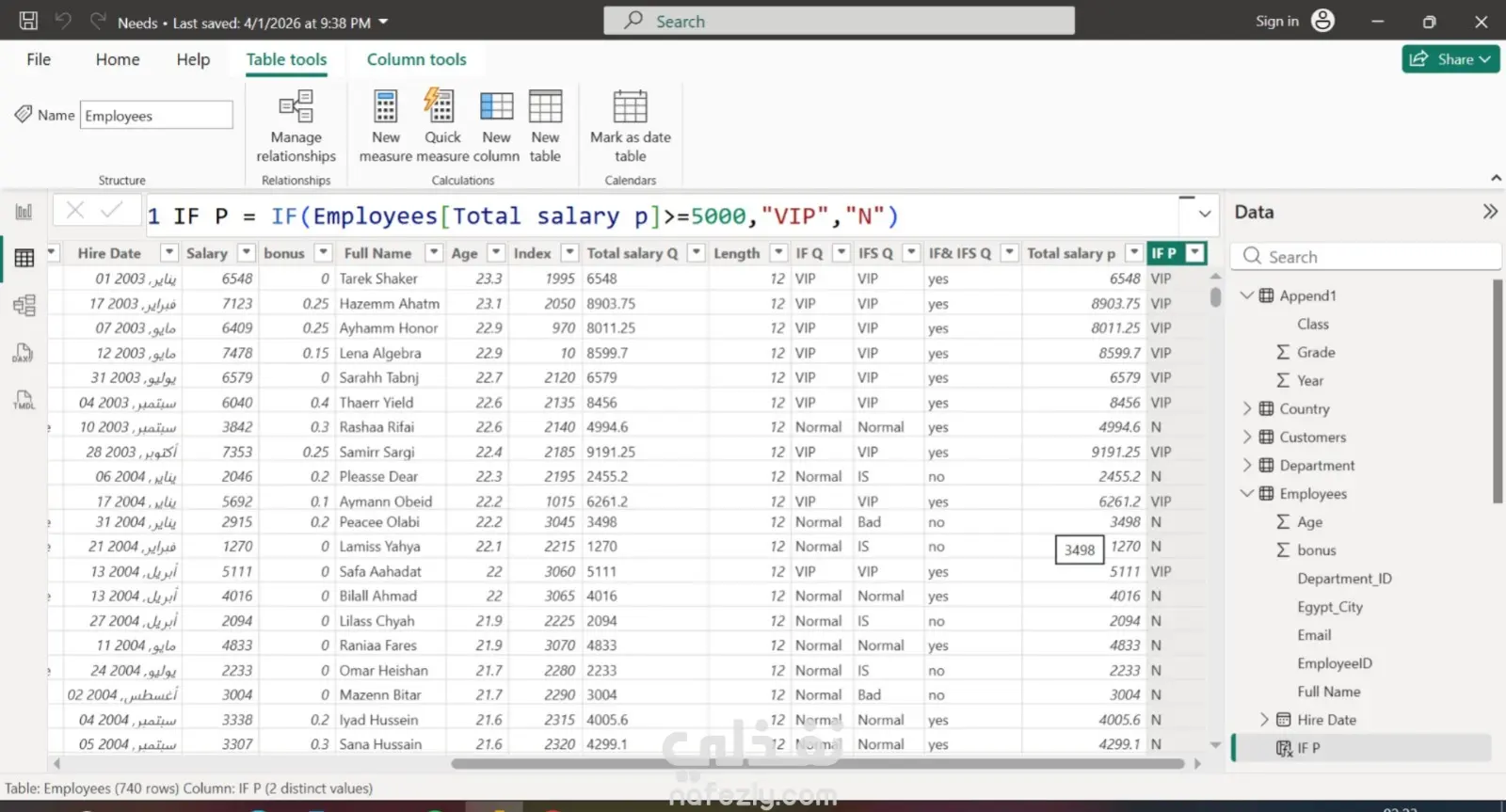This screenshot has height=812, width=1506.
Task: Open the Help tab
Action: coord(193,59)
